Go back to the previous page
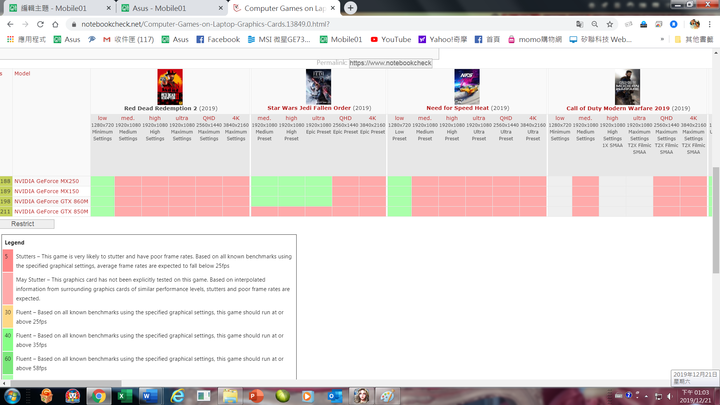The height and width of the screenshot is (405, 720). (x=10, y=24)
